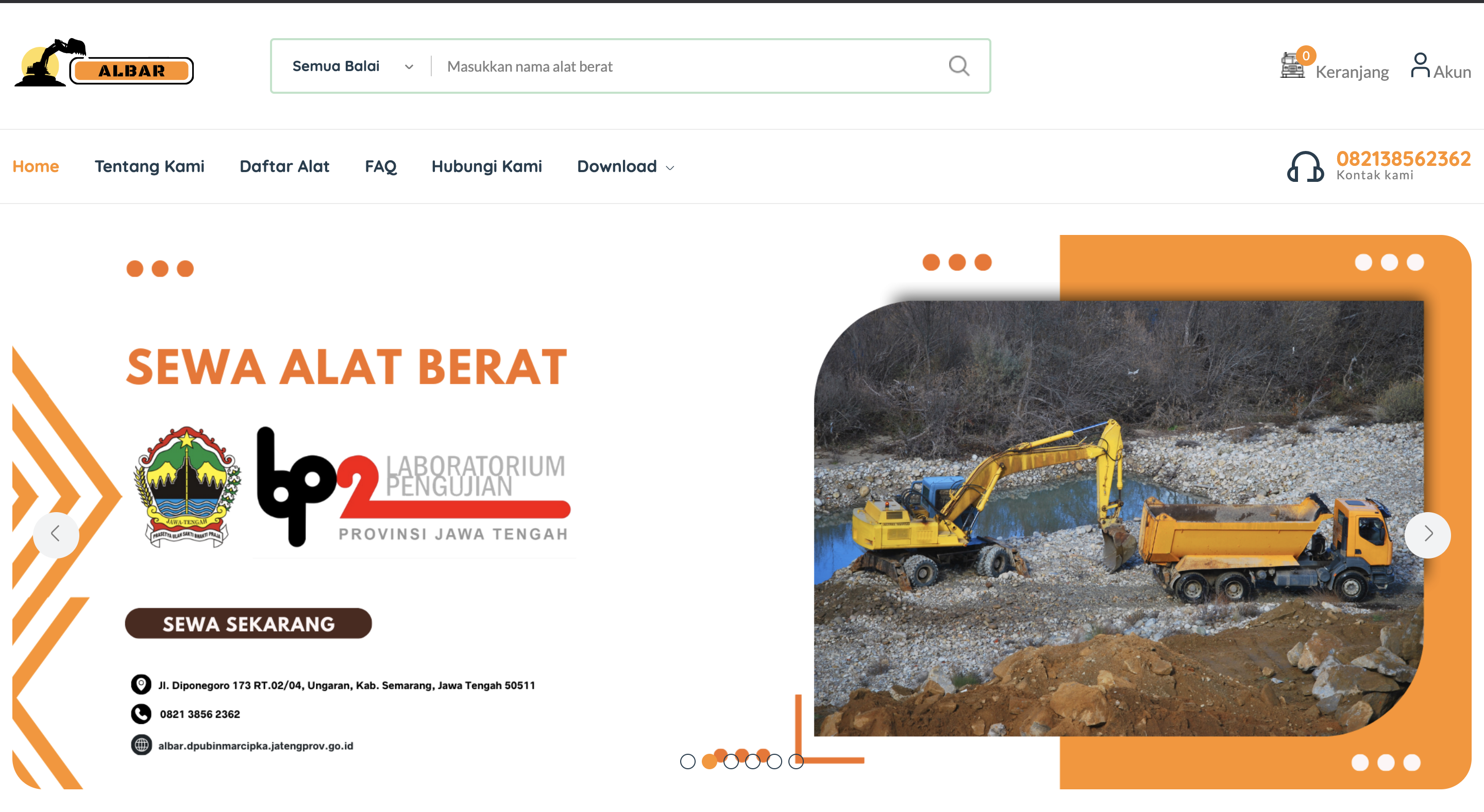This screenshot has height=812, width=1484.
Task: Go to Tentang Kami menu item
Action: coord(149,166)
